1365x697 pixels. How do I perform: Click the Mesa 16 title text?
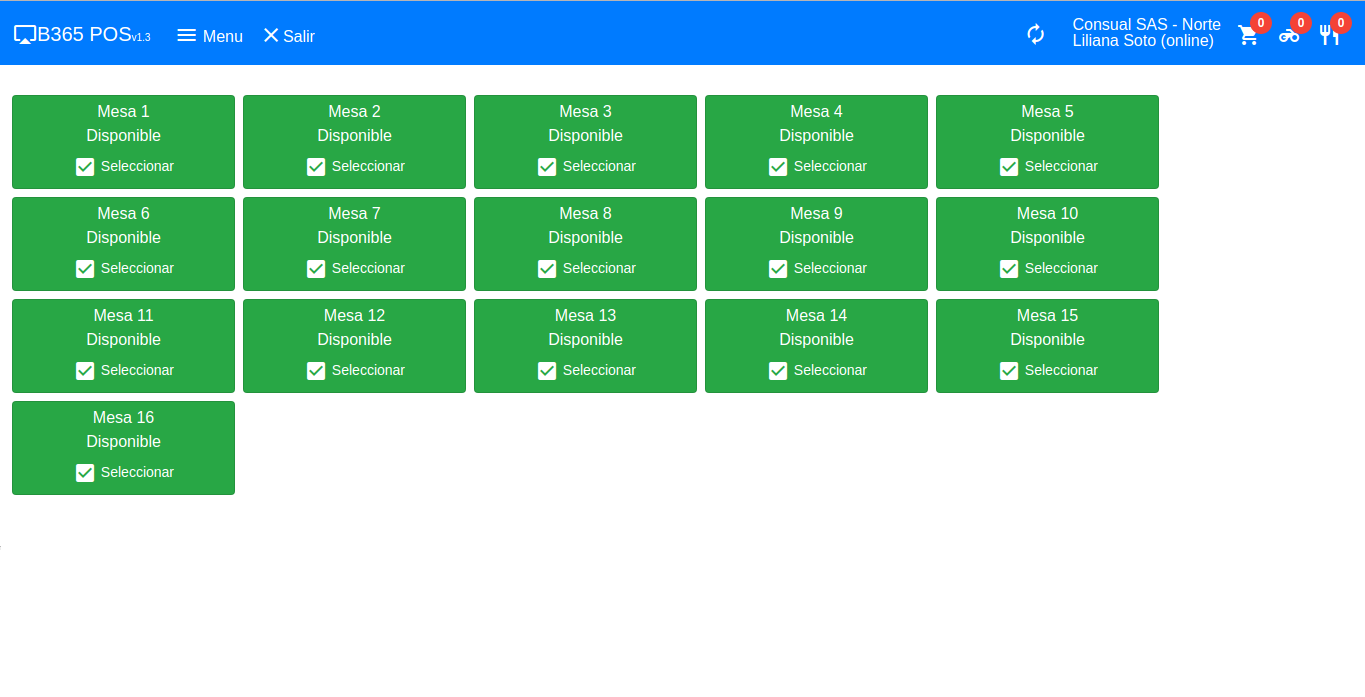[124, 418]
